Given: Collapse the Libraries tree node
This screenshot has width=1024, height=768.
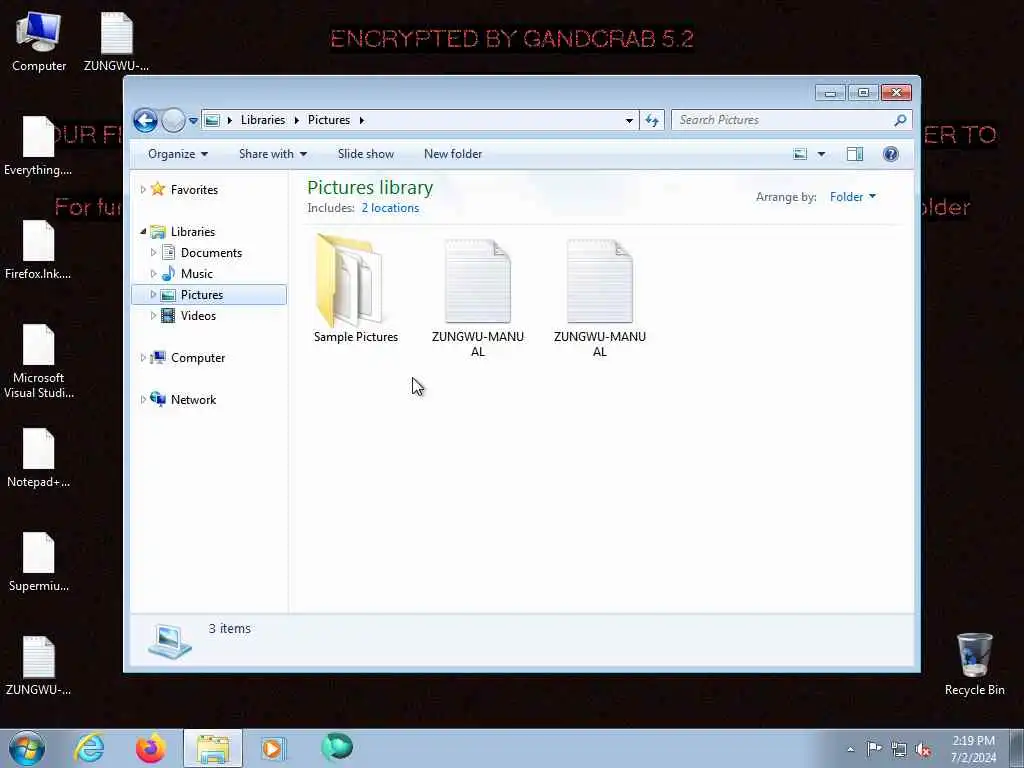Looking at the screenshot, I should (143, 231).
